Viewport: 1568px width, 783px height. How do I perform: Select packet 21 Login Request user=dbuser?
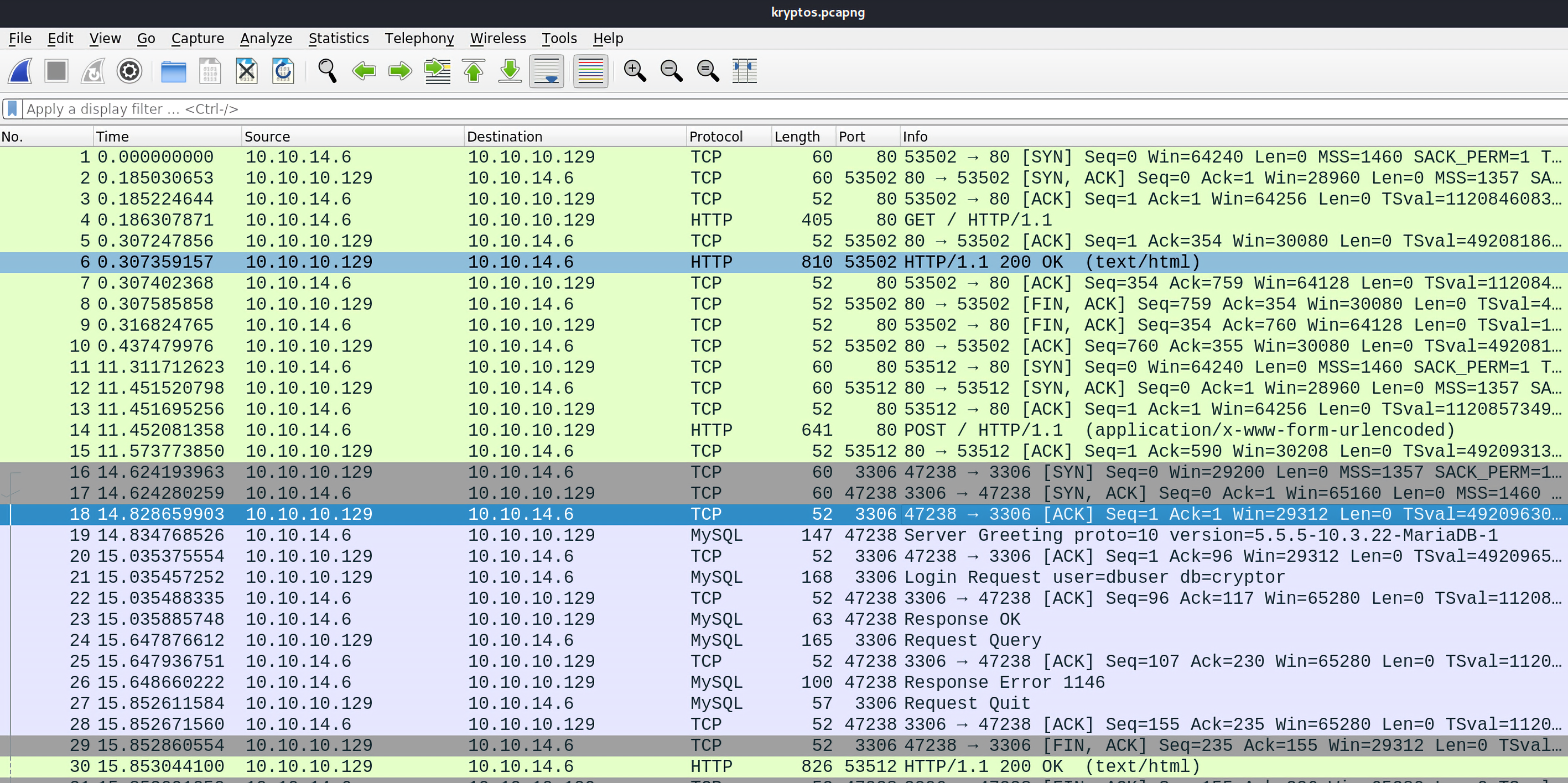tap(784, 577)
